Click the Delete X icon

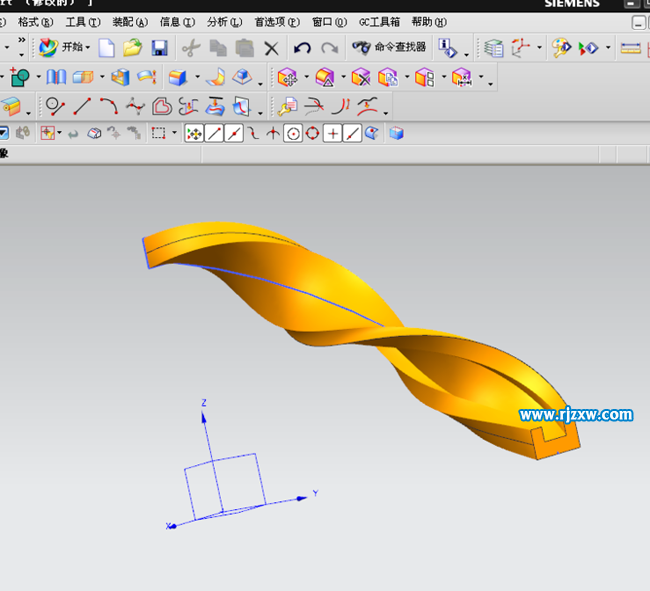pyautogui.click(x=271, y=47)
